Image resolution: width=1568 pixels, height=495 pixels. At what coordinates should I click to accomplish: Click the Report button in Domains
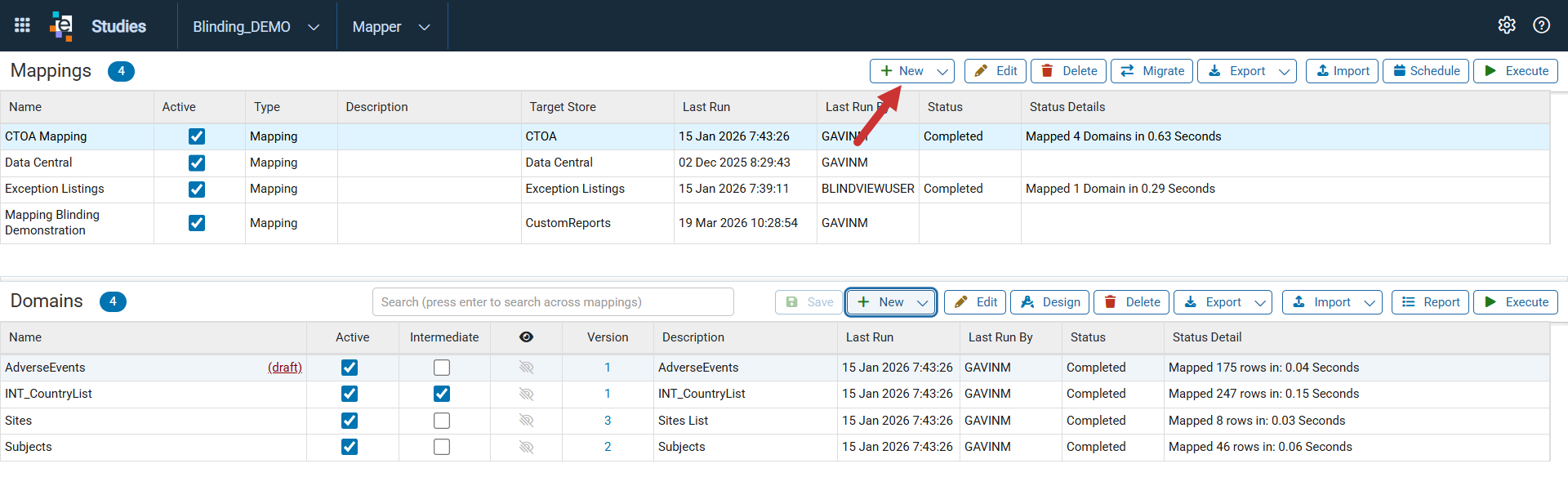pyautogui.click(x=1431, y=302)
